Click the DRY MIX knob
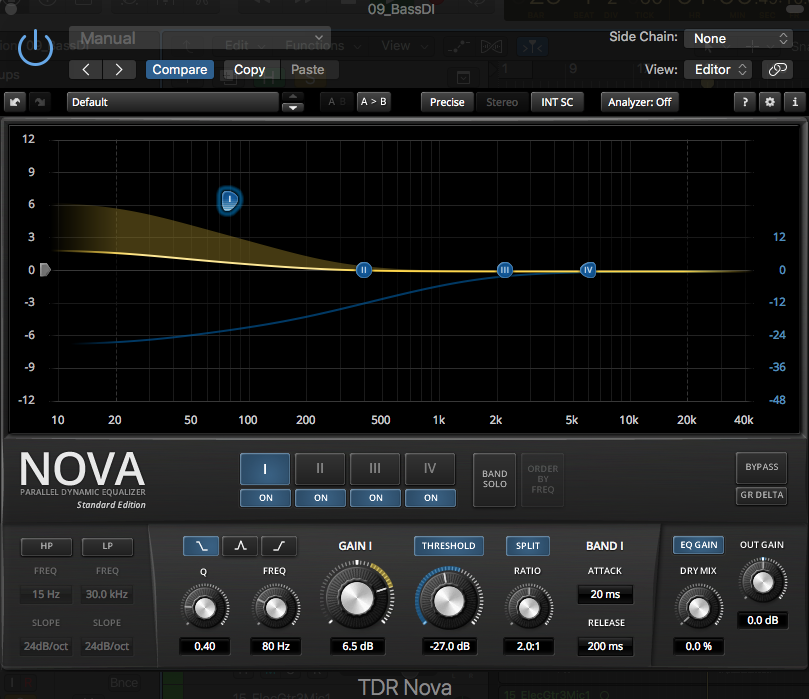 point(699,608)
